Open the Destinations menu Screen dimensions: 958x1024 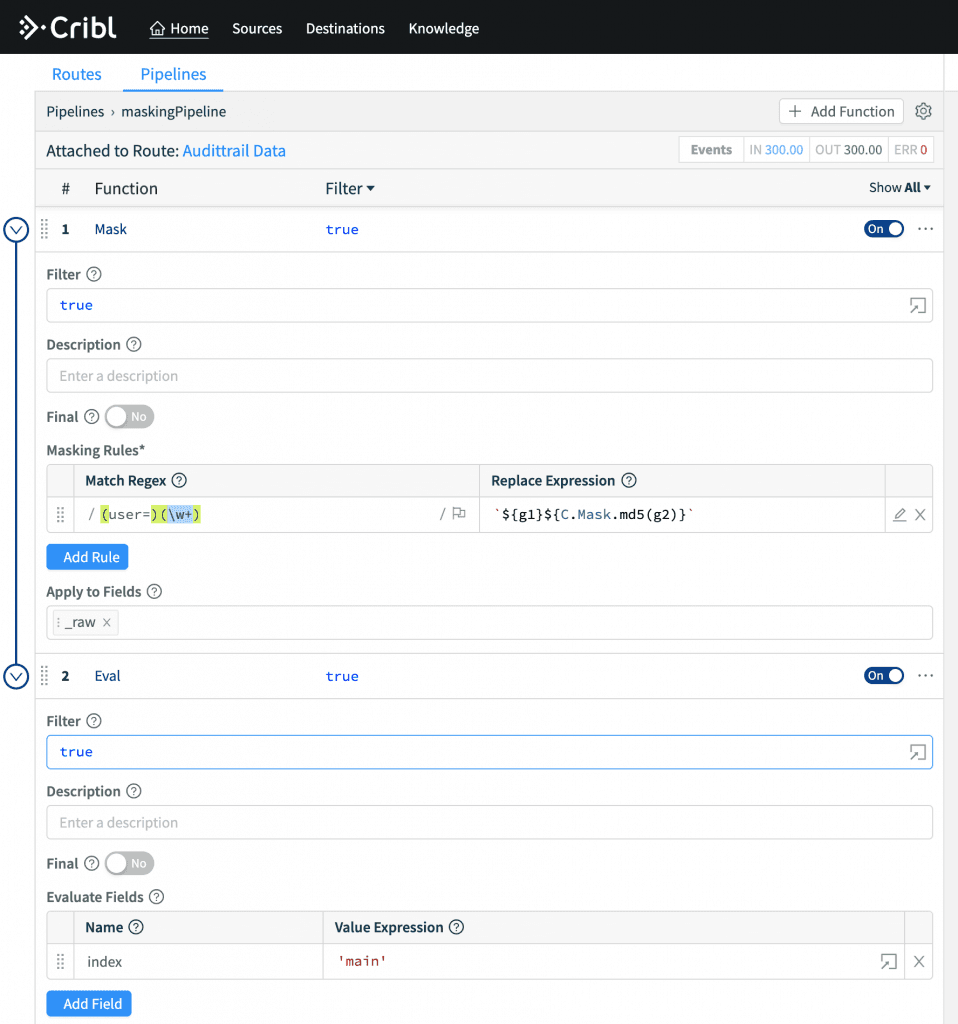[344, 29]
